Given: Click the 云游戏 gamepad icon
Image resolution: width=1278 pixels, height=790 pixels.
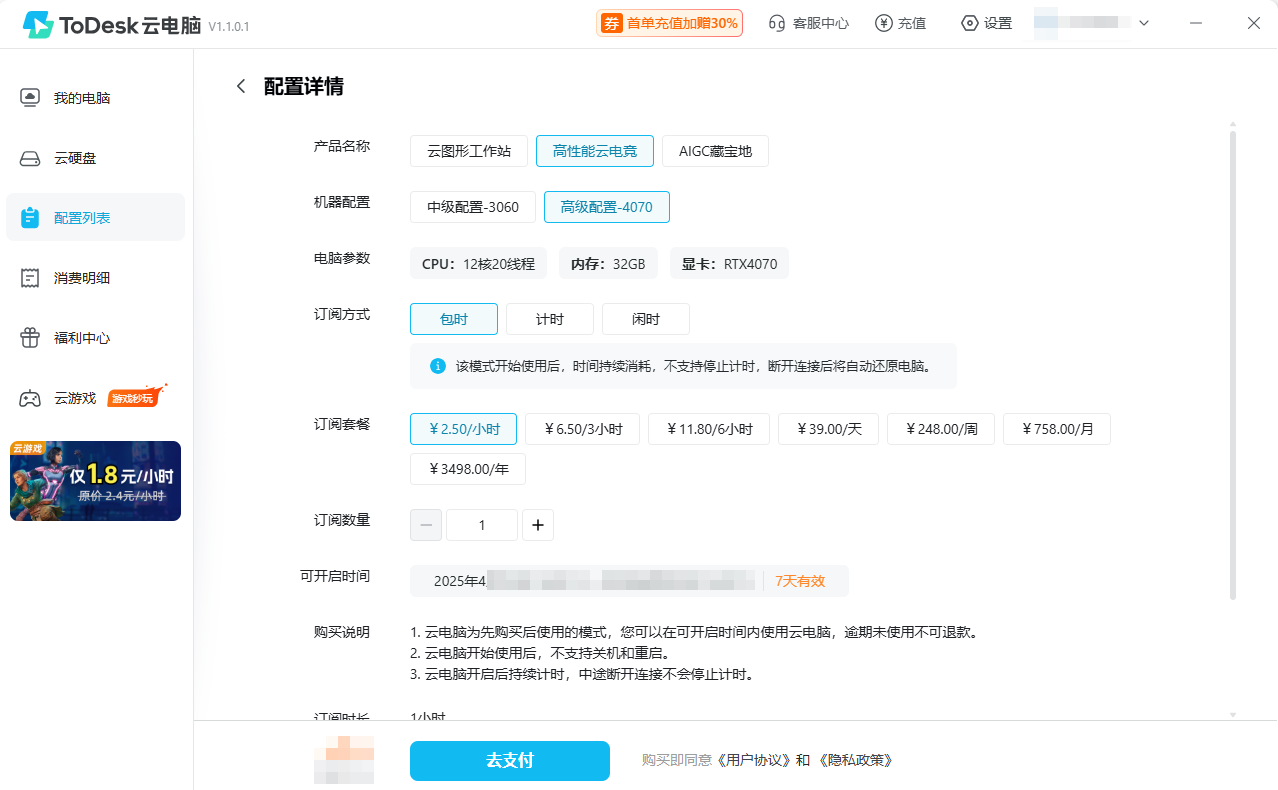Looking at the screenshot, I should pos(30,398).
